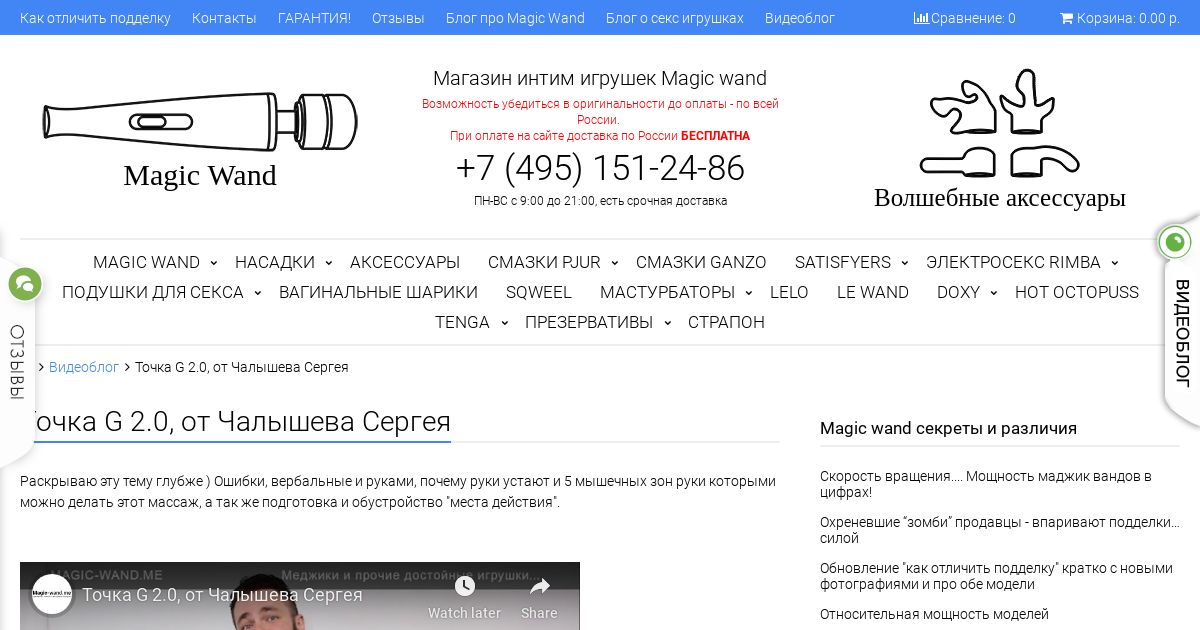The height and width of the screenshot is (630, 1200).
Task: Open 'Блог о секс игрушках' link
Action: pos(675,18)
